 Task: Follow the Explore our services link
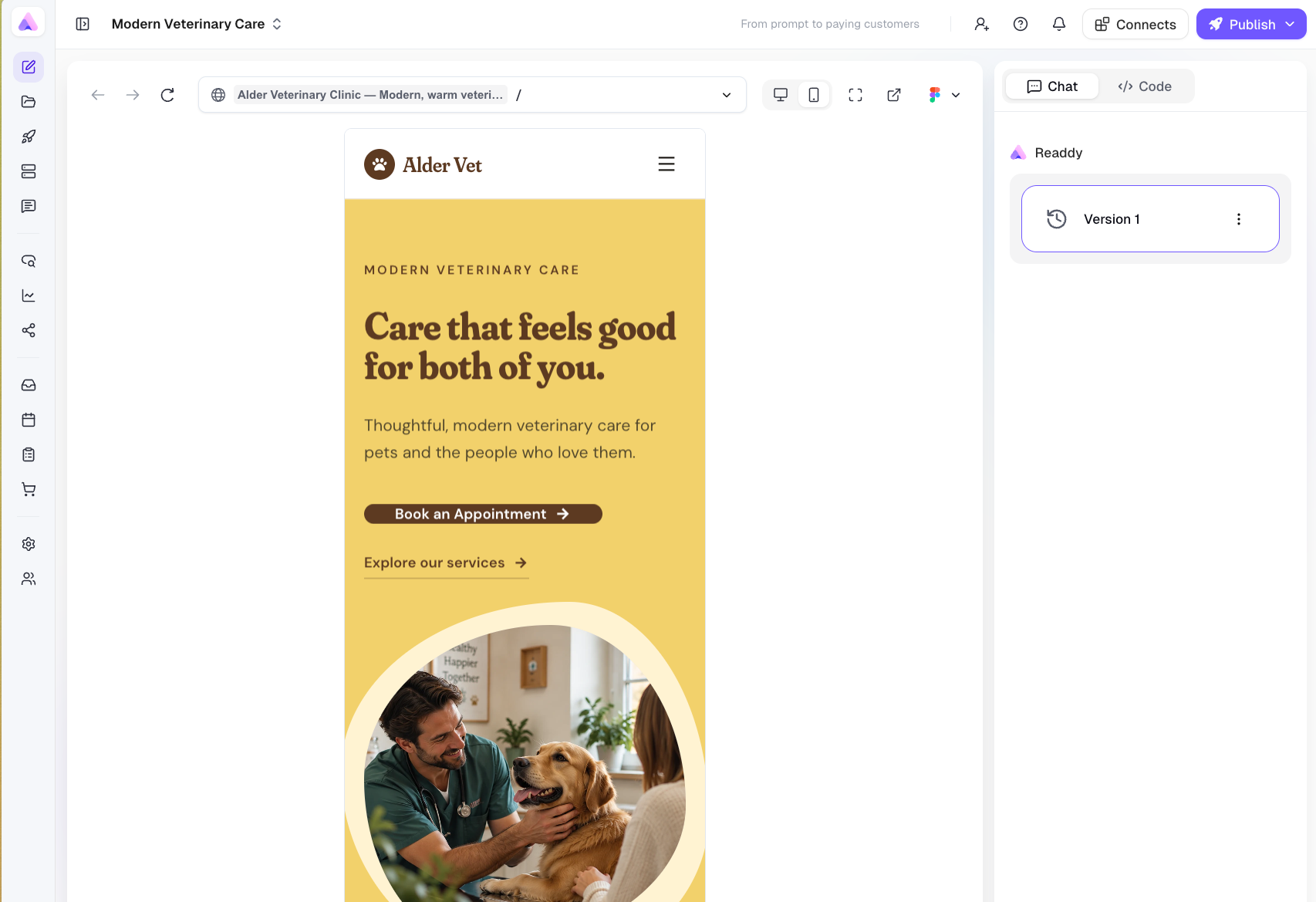(446, 563)
